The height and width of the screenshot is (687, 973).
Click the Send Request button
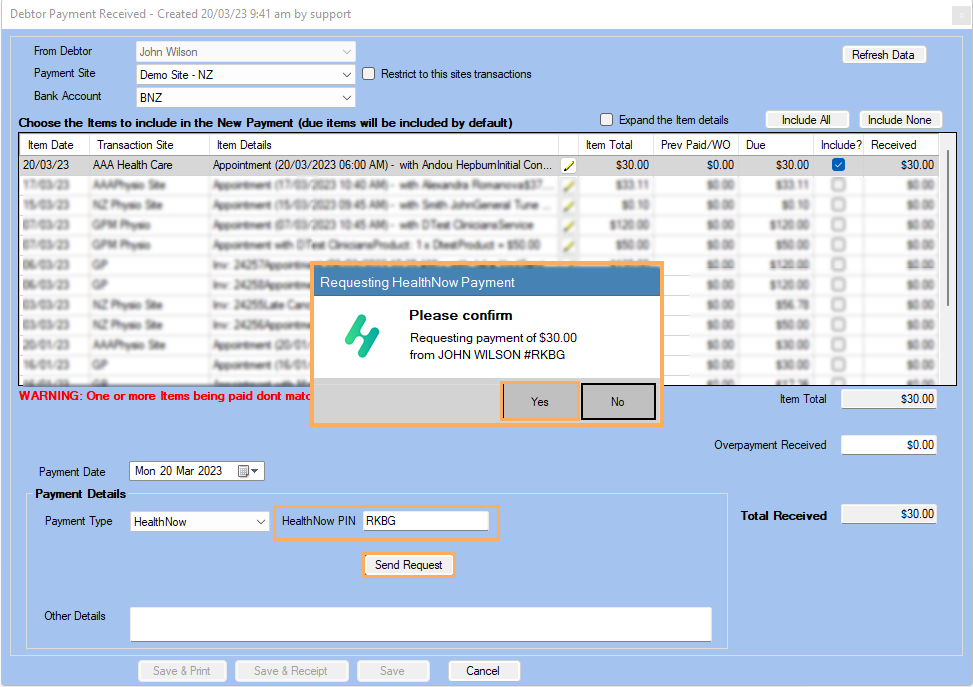[x=408, y=565]
